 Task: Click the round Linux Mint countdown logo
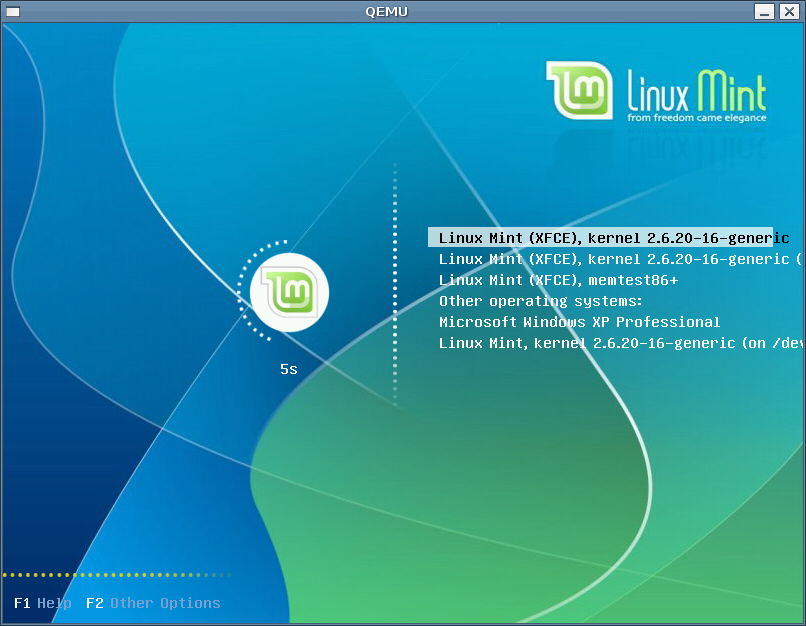tap(289, 292)
